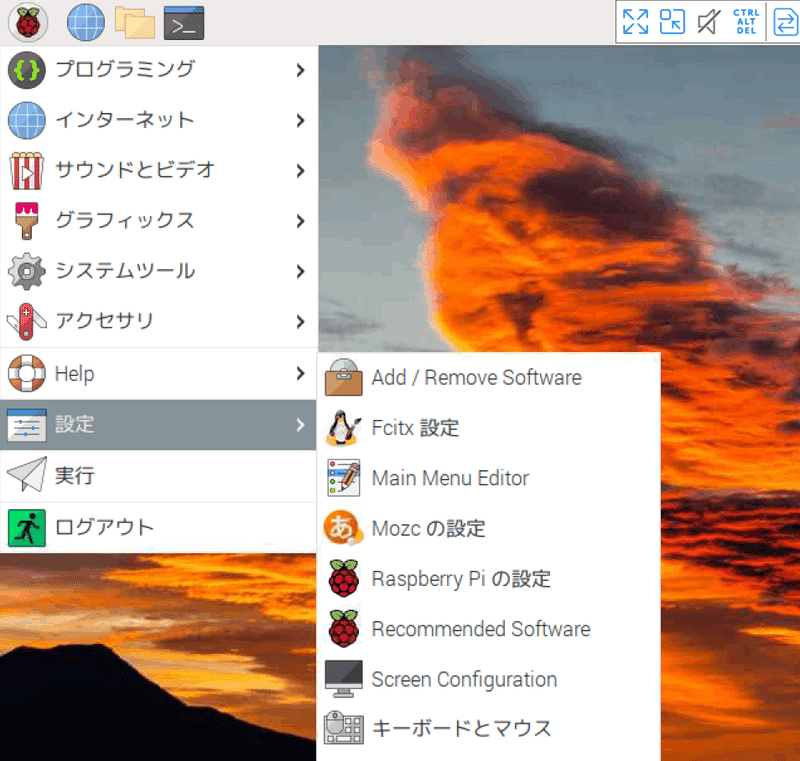Viewport: 800px width, 761px height.
Task: Open the file manager from the taskbar
Action: [x=135, y=22]
